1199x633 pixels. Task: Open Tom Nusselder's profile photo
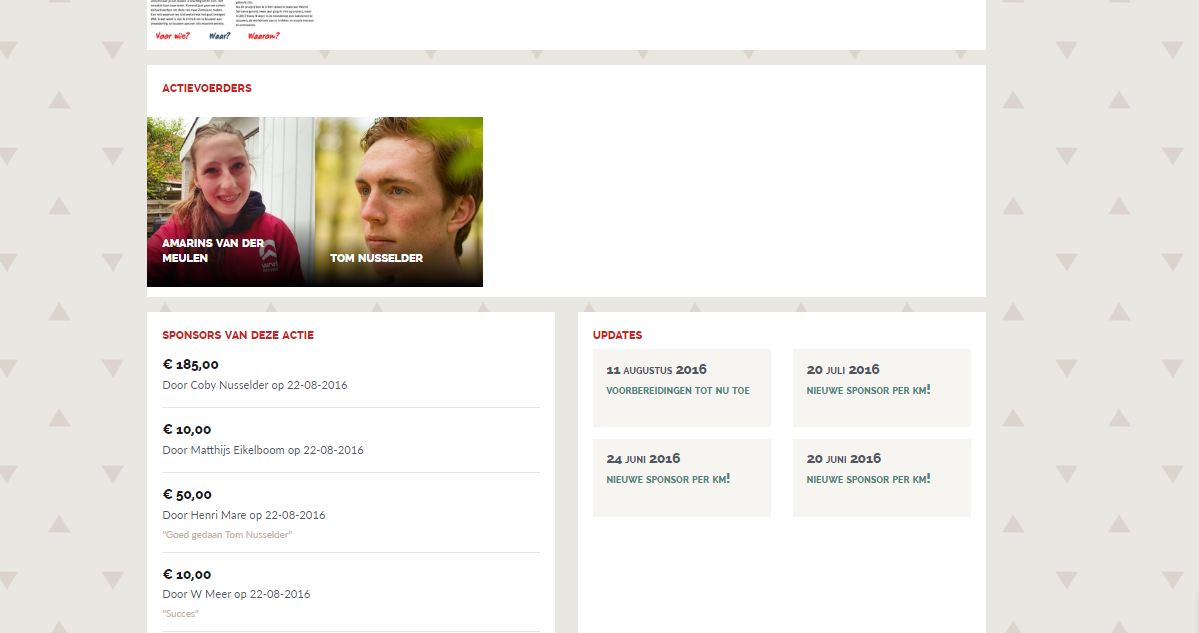[399, 202]
